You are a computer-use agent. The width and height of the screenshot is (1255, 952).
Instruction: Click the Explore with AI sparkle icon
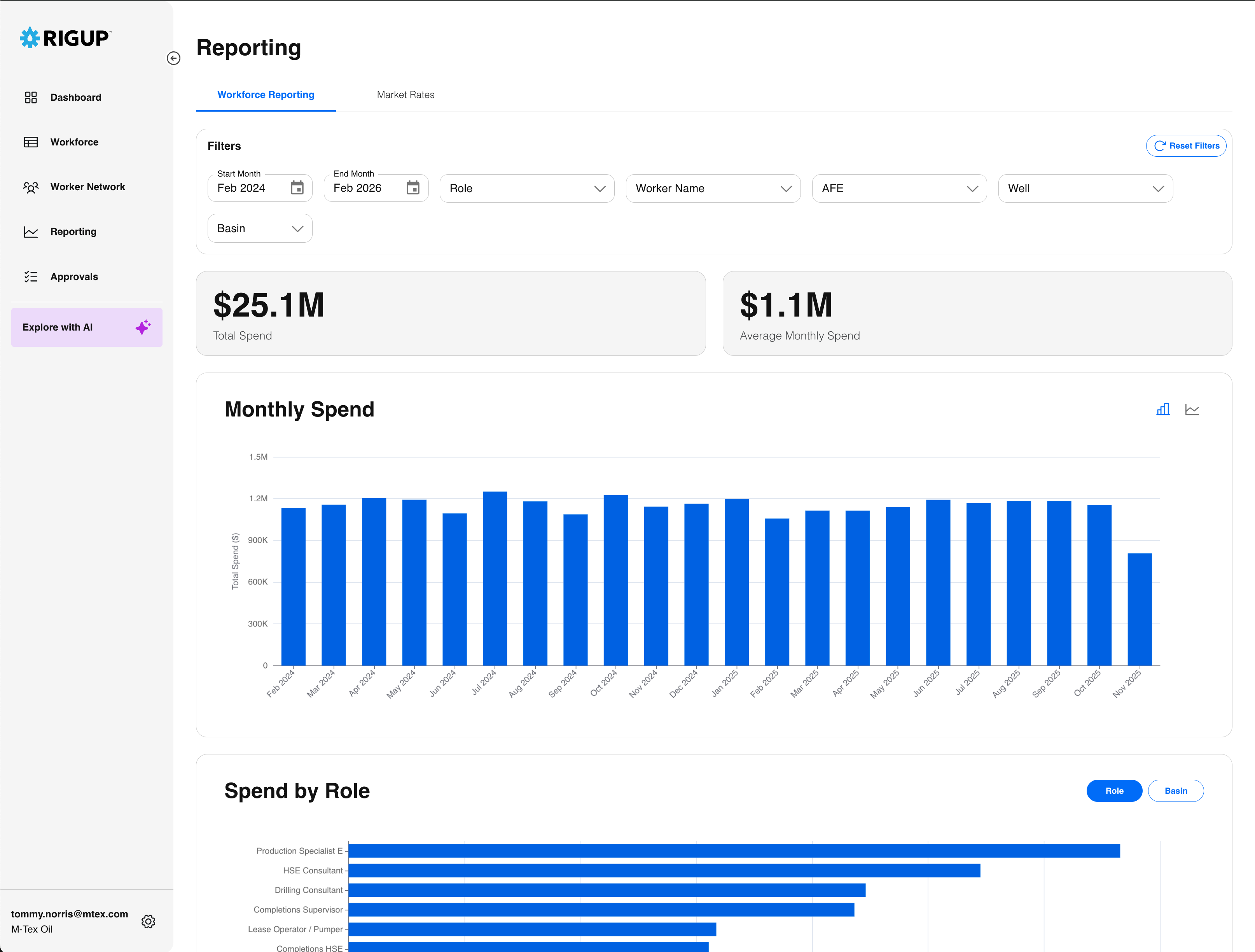[143, 327]
